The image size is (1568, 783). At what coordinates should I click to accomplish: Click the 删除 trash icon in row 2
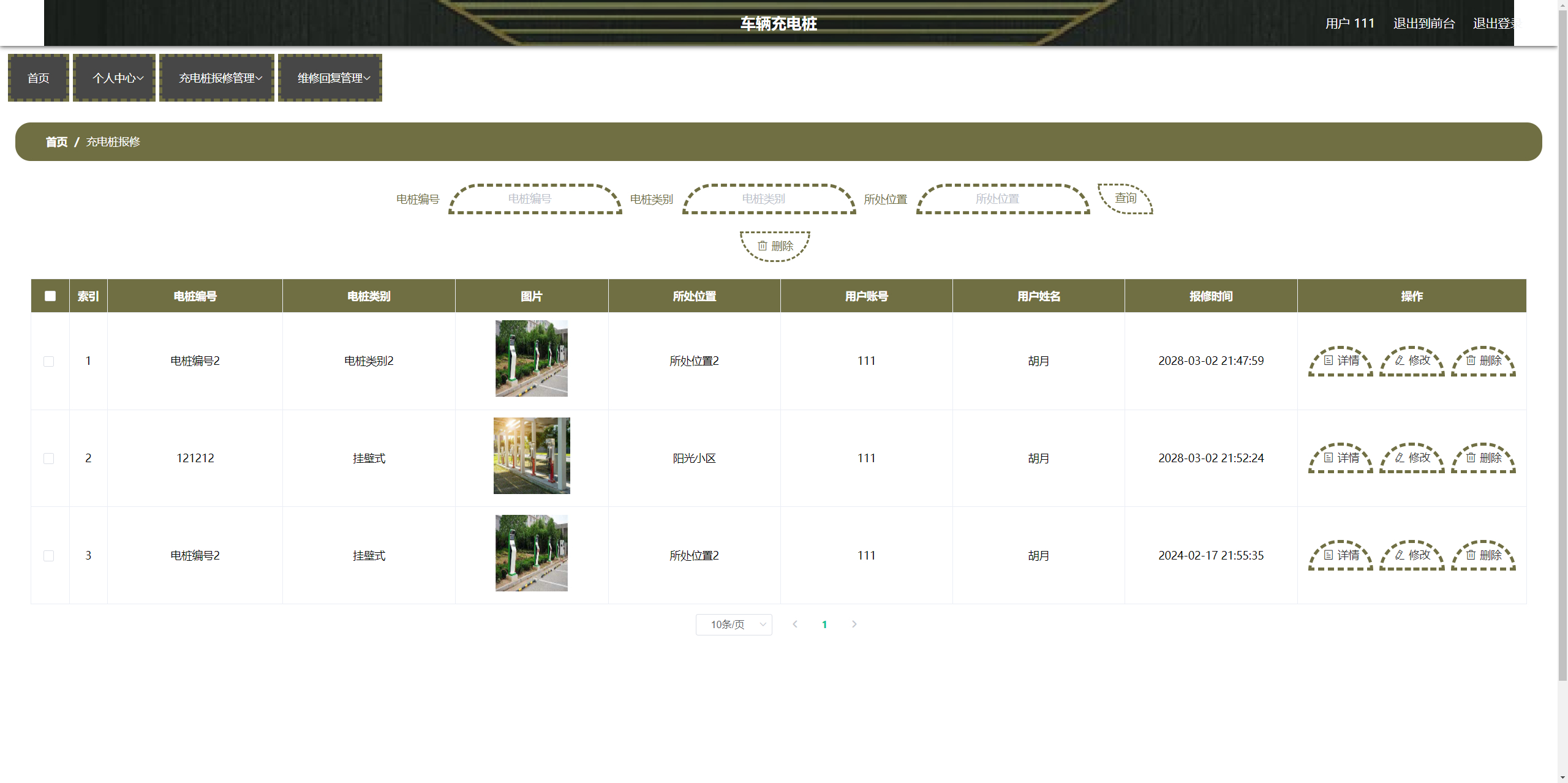[1471, 458]
